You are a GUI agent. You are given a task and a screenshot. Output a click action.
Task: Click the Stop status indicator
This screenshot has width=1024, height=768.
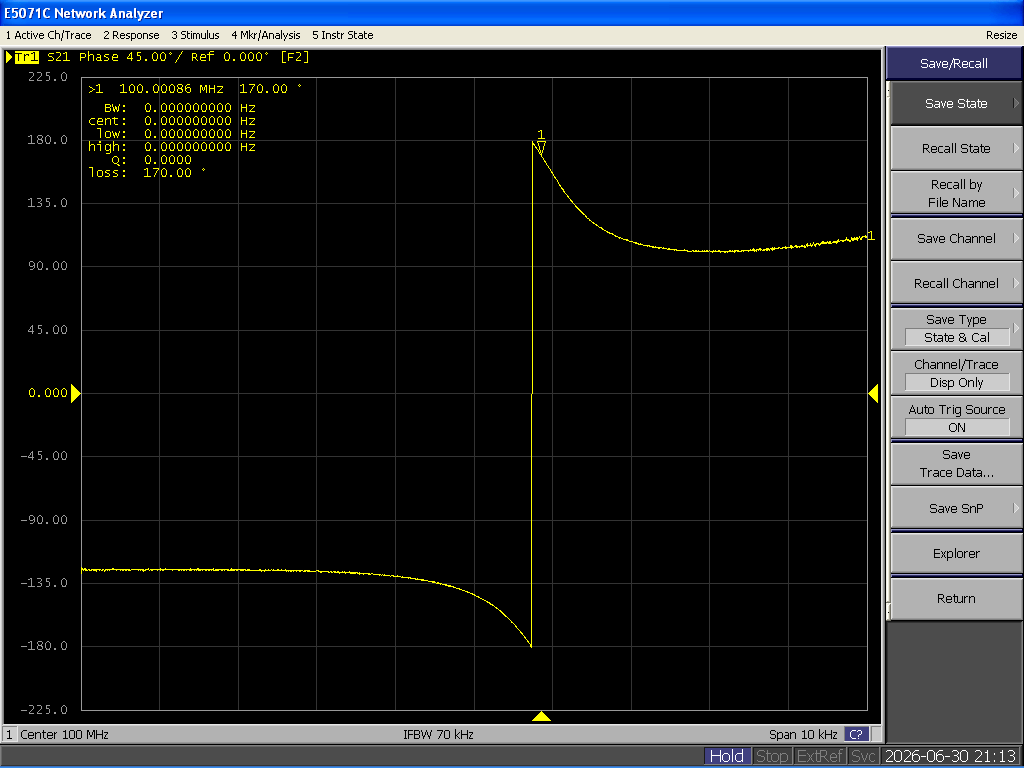pos(771,756)
